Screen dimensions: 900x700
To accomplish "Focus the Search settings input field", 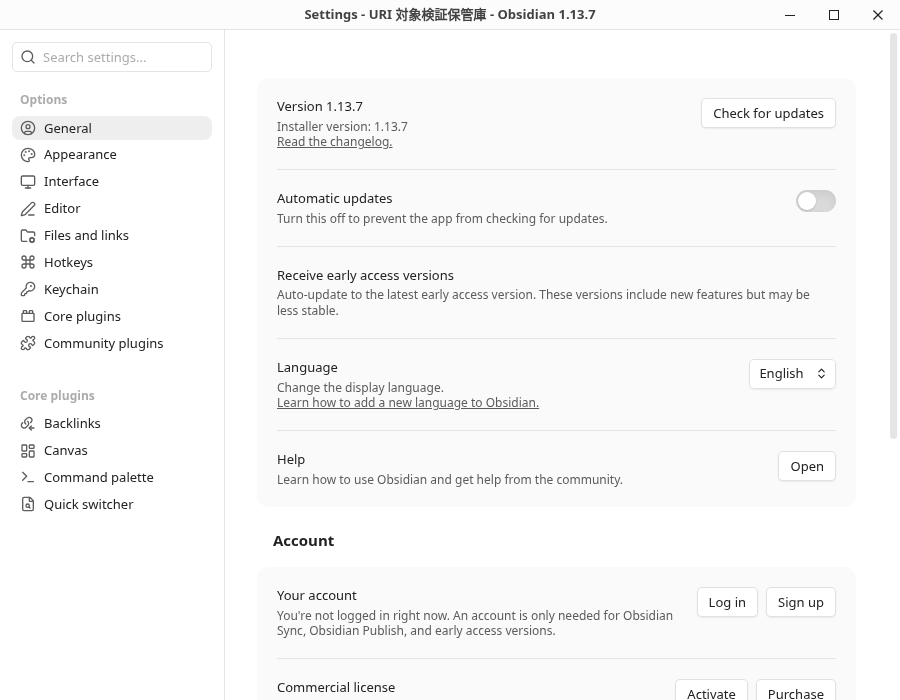I will 112,57.
